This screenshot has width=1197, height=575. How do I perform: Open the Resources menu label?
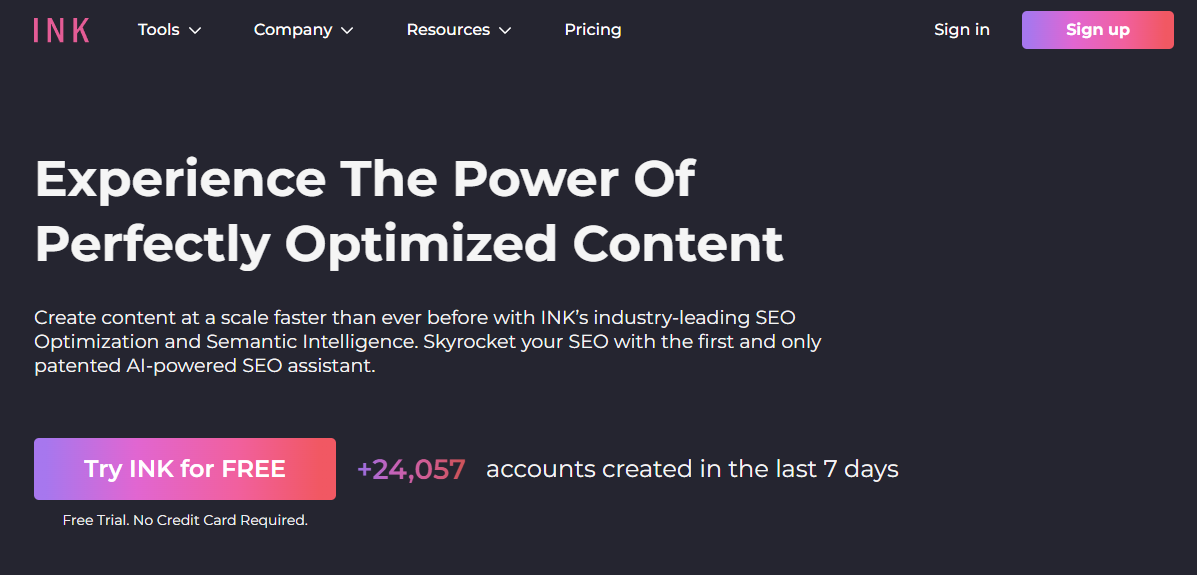pyautogui.click(x=448, y=30)
